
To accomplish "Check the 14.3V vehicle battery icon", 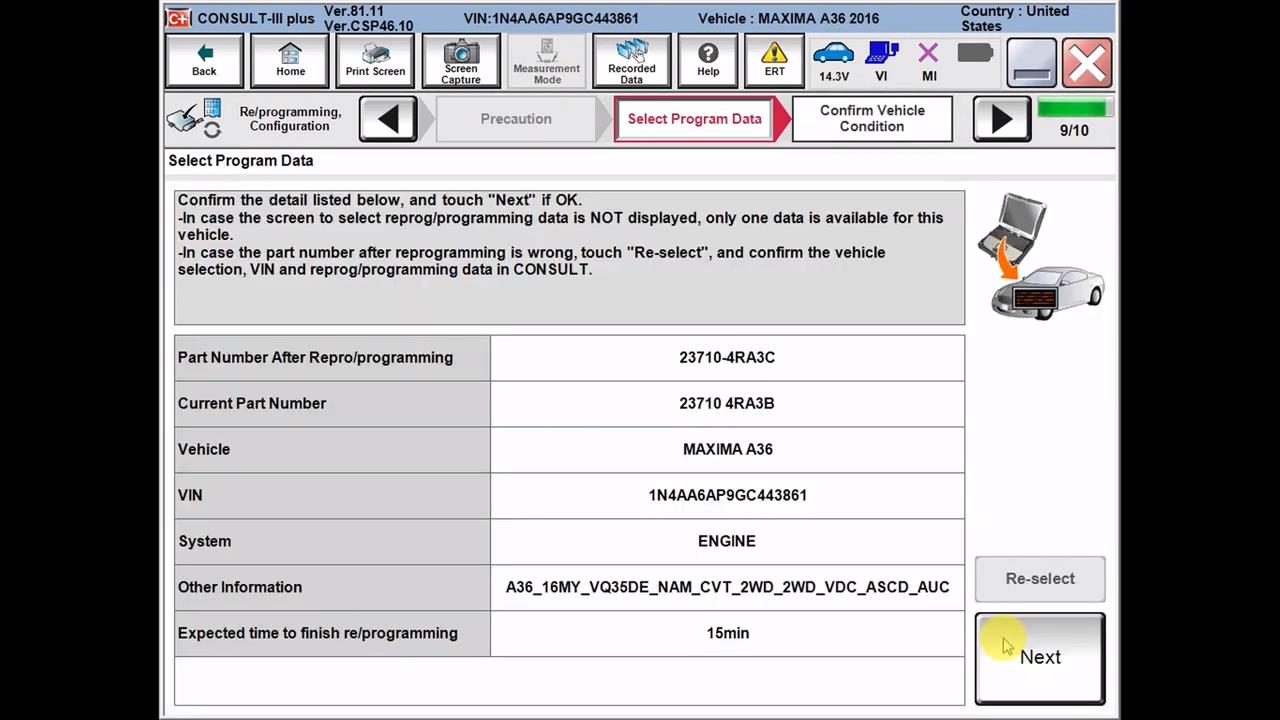I will (834, 61).
